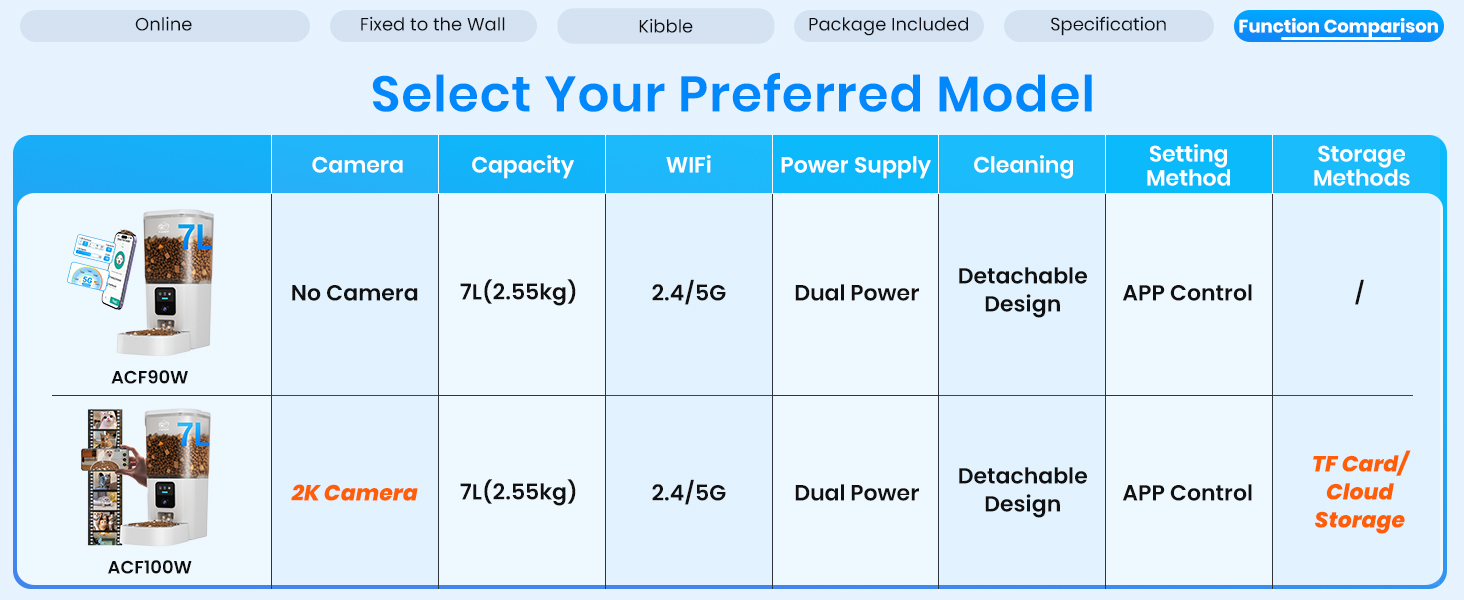
Task: Click the WiFi column header
Action: tap(689, 166)
